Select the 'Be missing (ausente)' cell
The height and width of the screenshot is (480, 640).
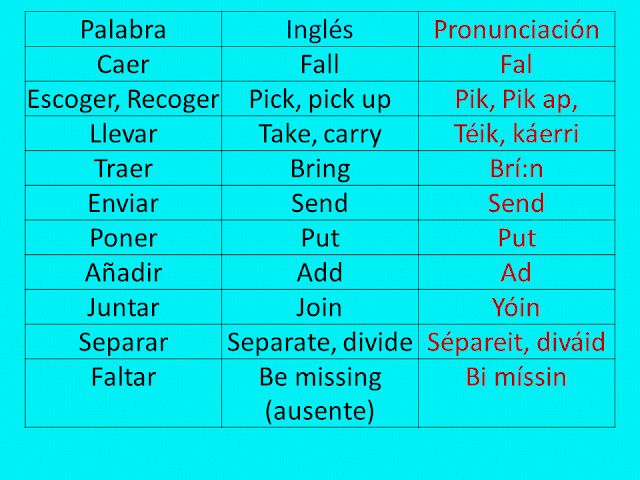pos(319,393)
